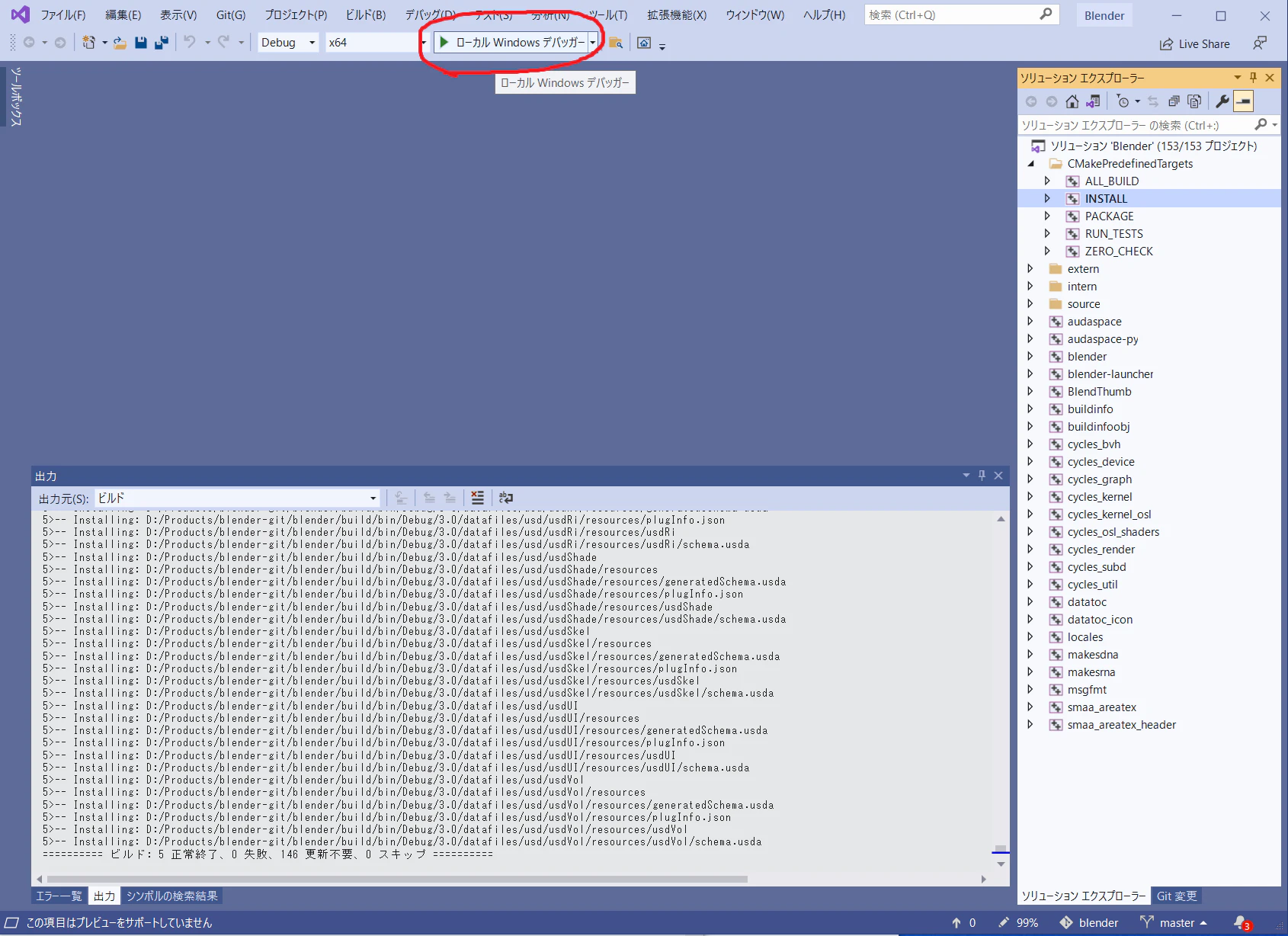This screenshot has width=1288, height=936.
Task: Click the pending changes pencil icon 99%
Action: click(x=1019, y=923)
